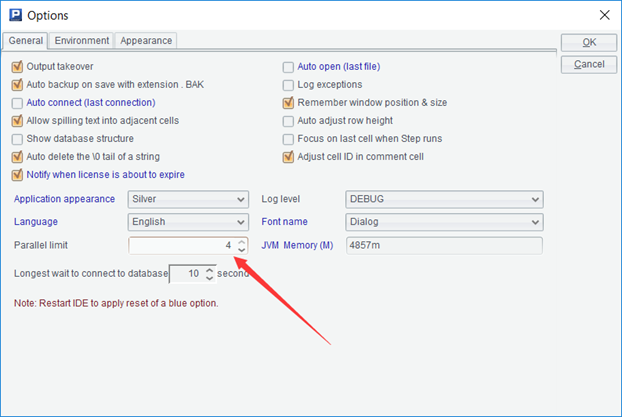Toggle Show database structure option
The width and height of the screenshot is (622, 417).
(17, 139)
